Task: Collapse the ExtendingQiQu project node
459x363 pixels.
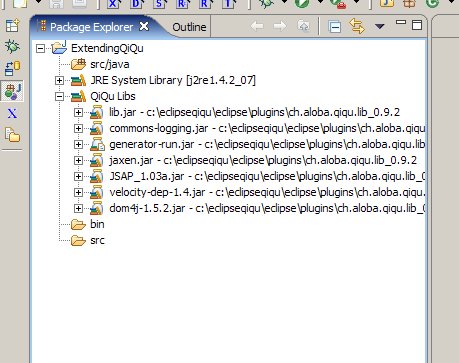Action: pyautogui.click(x=40, y=49)
